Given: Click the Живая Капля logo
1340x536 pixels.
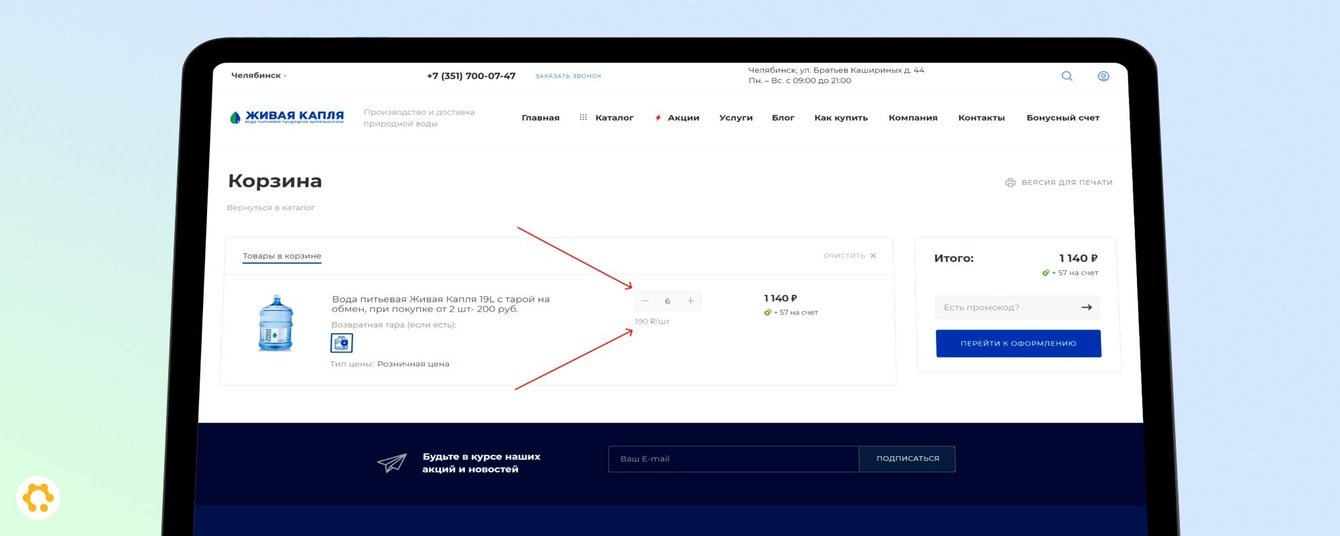Looking at the screenshot, I should (x=286, y=117).
